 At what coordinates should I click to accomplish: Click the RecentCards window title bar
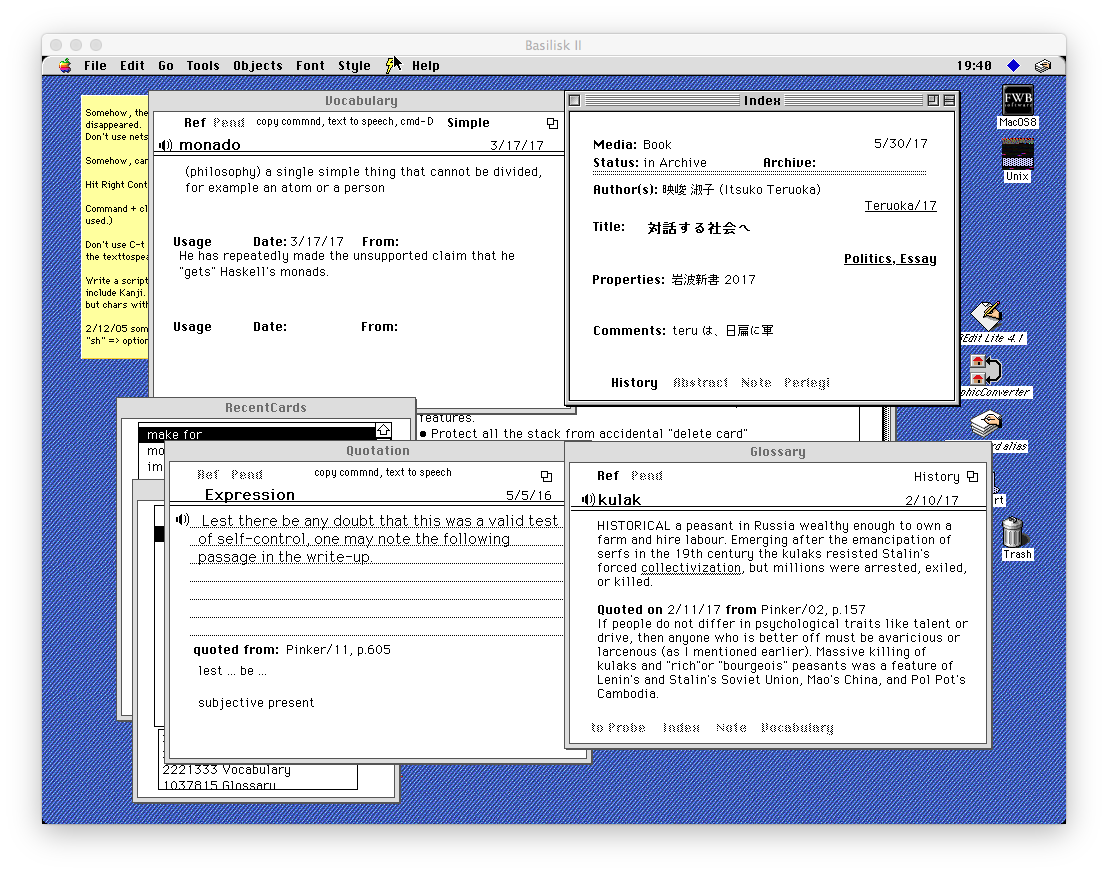pos(266,408)
